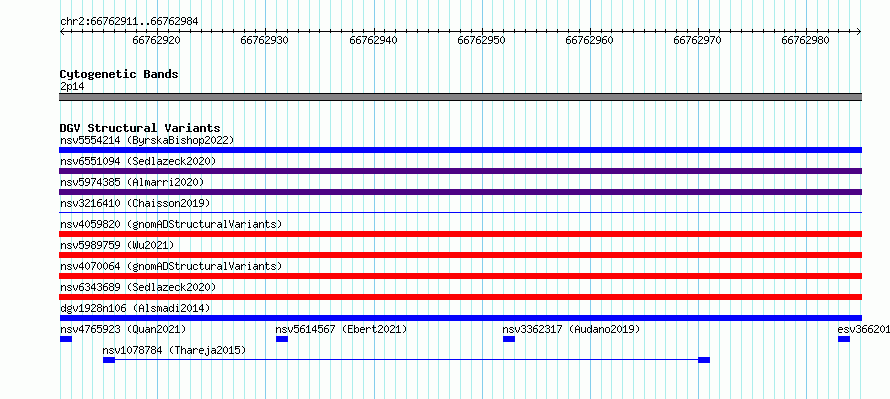
Task: Click the 2p14 band label
Action: 72,87
